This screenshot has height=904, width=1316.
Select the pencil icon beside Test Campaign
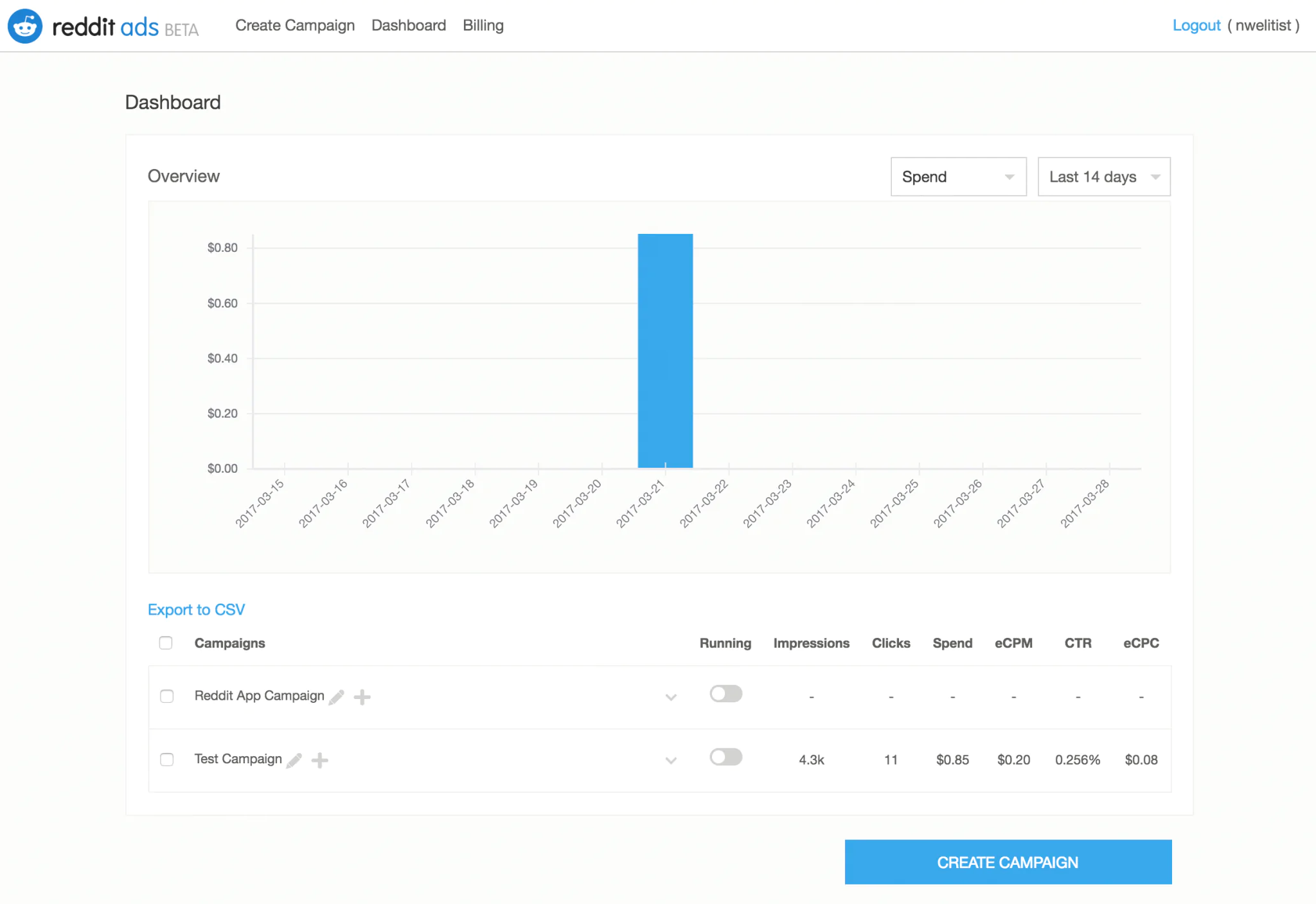point(294,759)
